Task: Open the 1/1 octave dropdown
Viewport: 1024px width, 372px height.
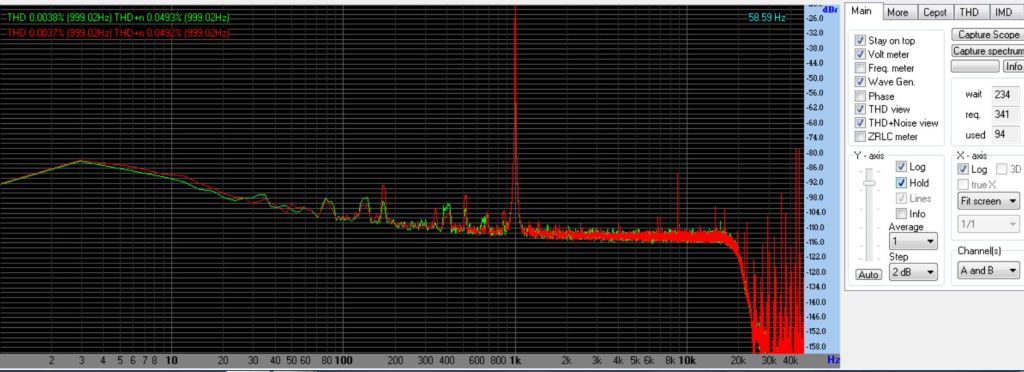Action: point(988,225)
